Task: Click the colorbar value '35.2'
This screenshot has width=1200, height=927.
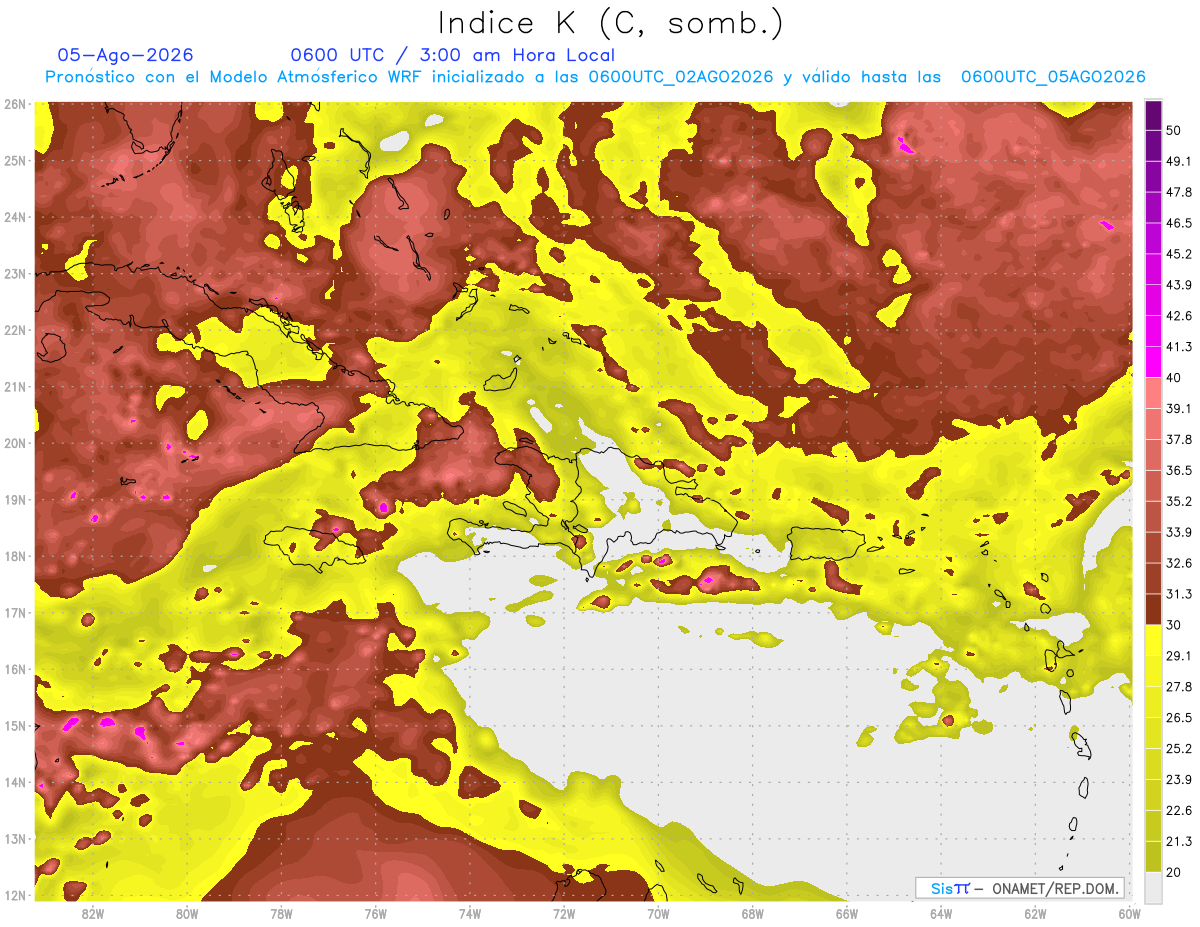Action: [x=1179, y=501]
